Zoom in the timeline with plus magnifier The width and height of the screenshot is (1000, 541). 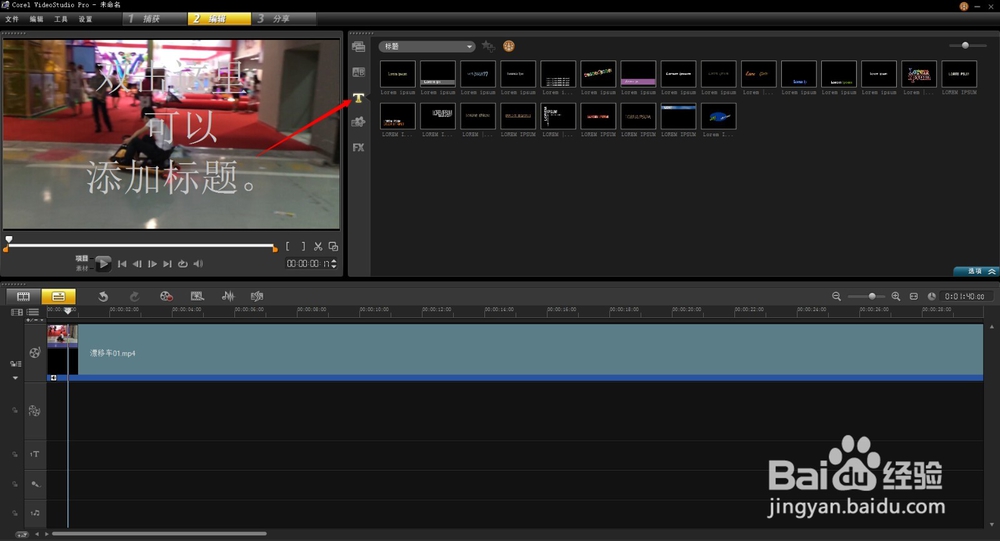click(x=895, y=296)
